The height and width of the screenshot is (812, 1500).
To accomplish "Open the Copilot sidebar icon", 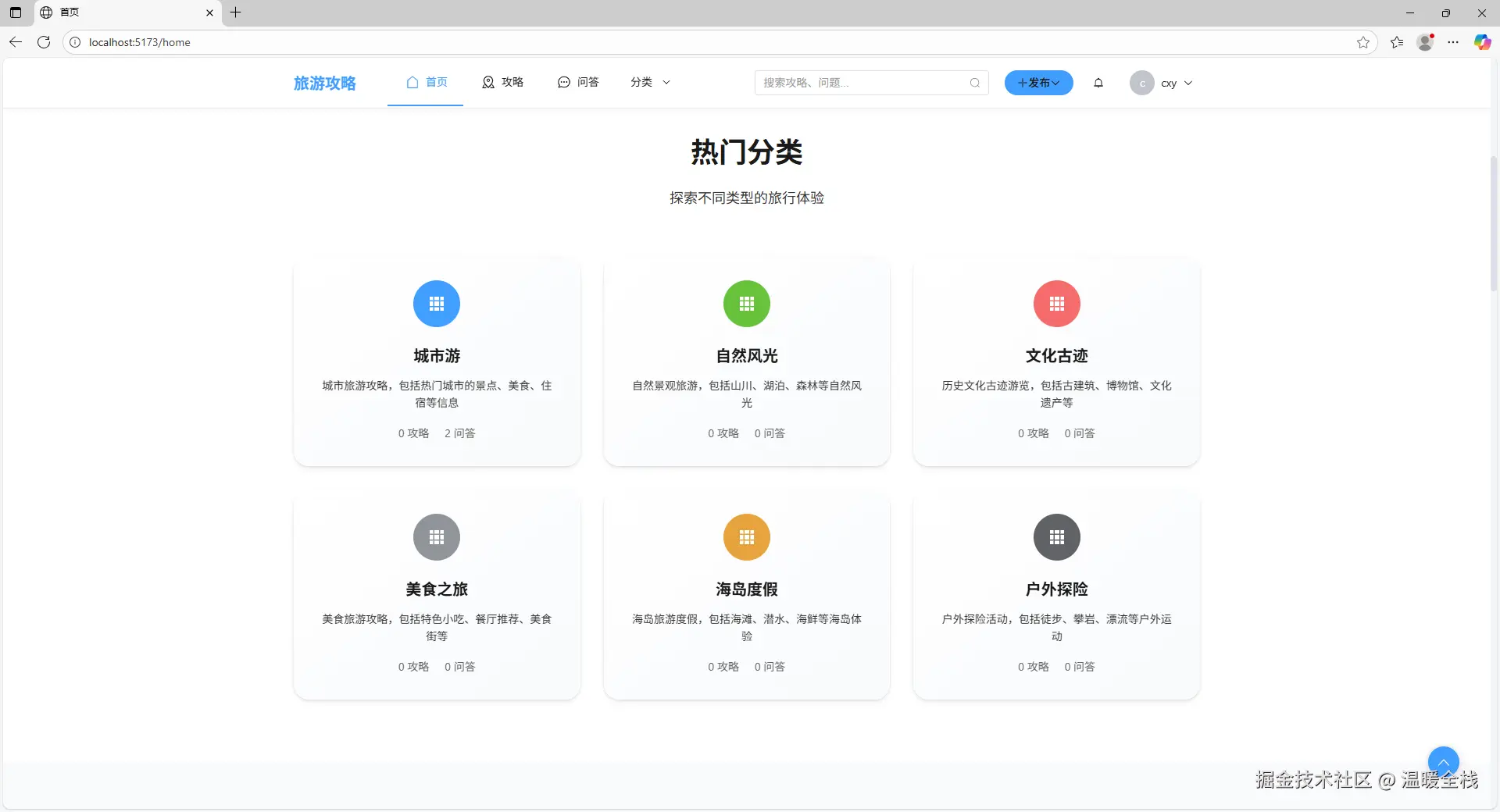I will pos(1482,42).
